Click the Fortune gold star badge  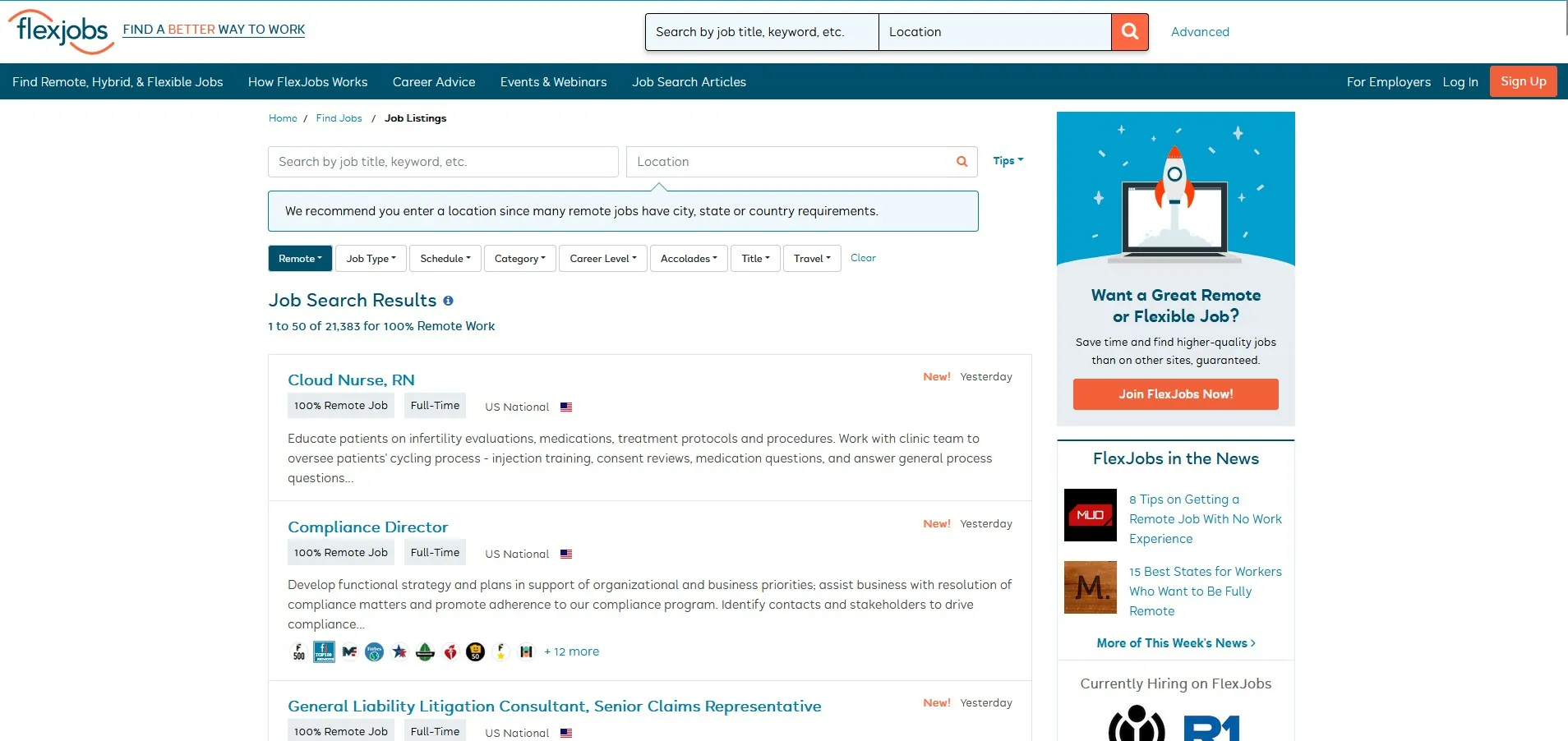tap(500, 652)
